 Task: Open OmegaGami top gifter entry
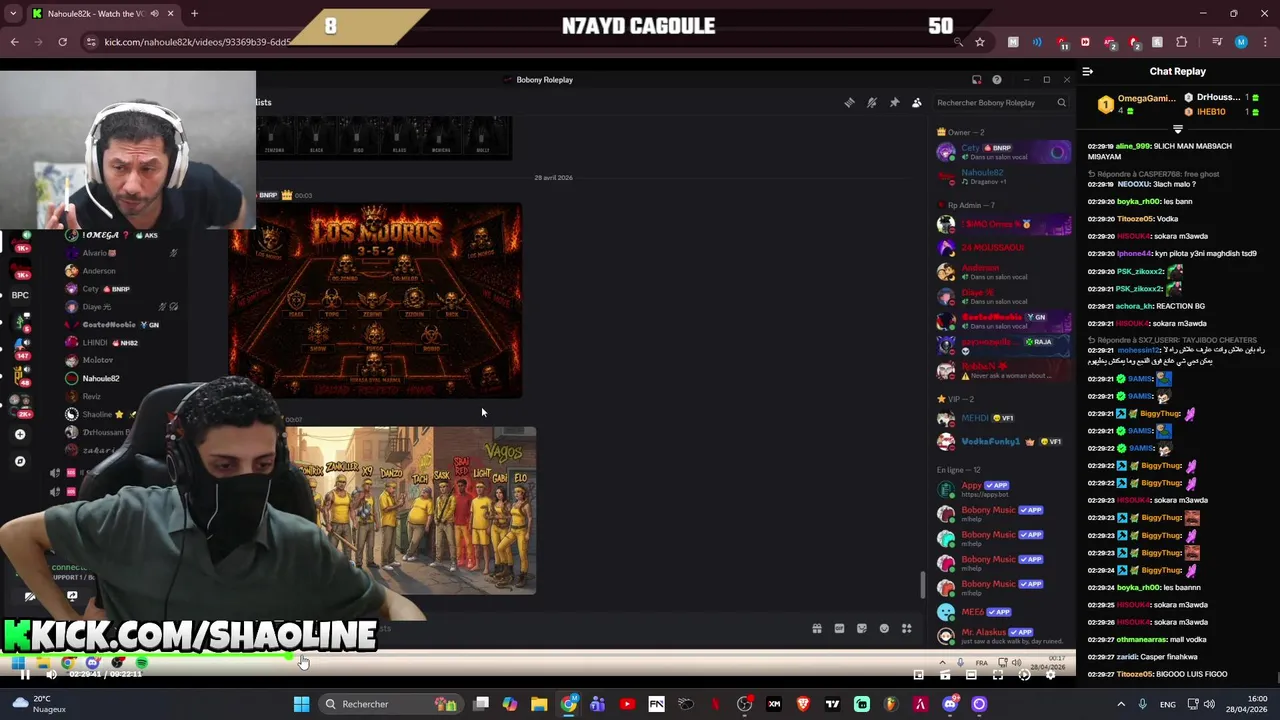tap(1136, 104)
